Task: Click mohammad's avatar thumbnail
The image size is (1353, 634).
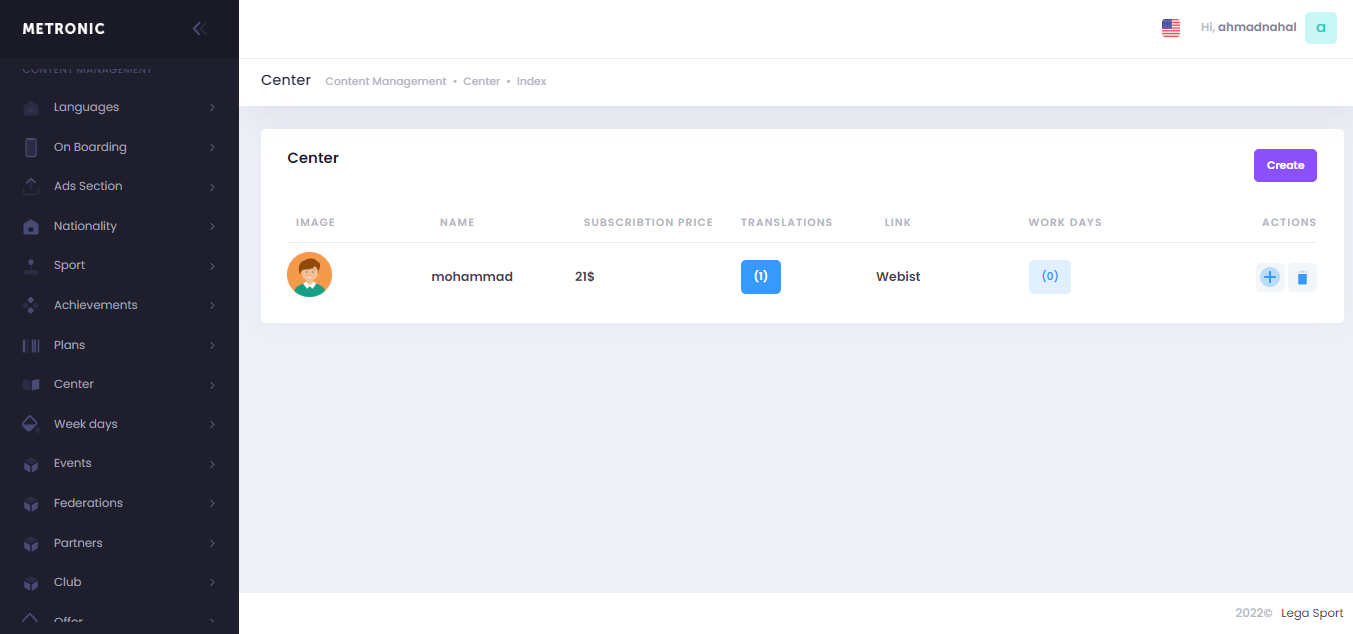Action: click(309, 275)
